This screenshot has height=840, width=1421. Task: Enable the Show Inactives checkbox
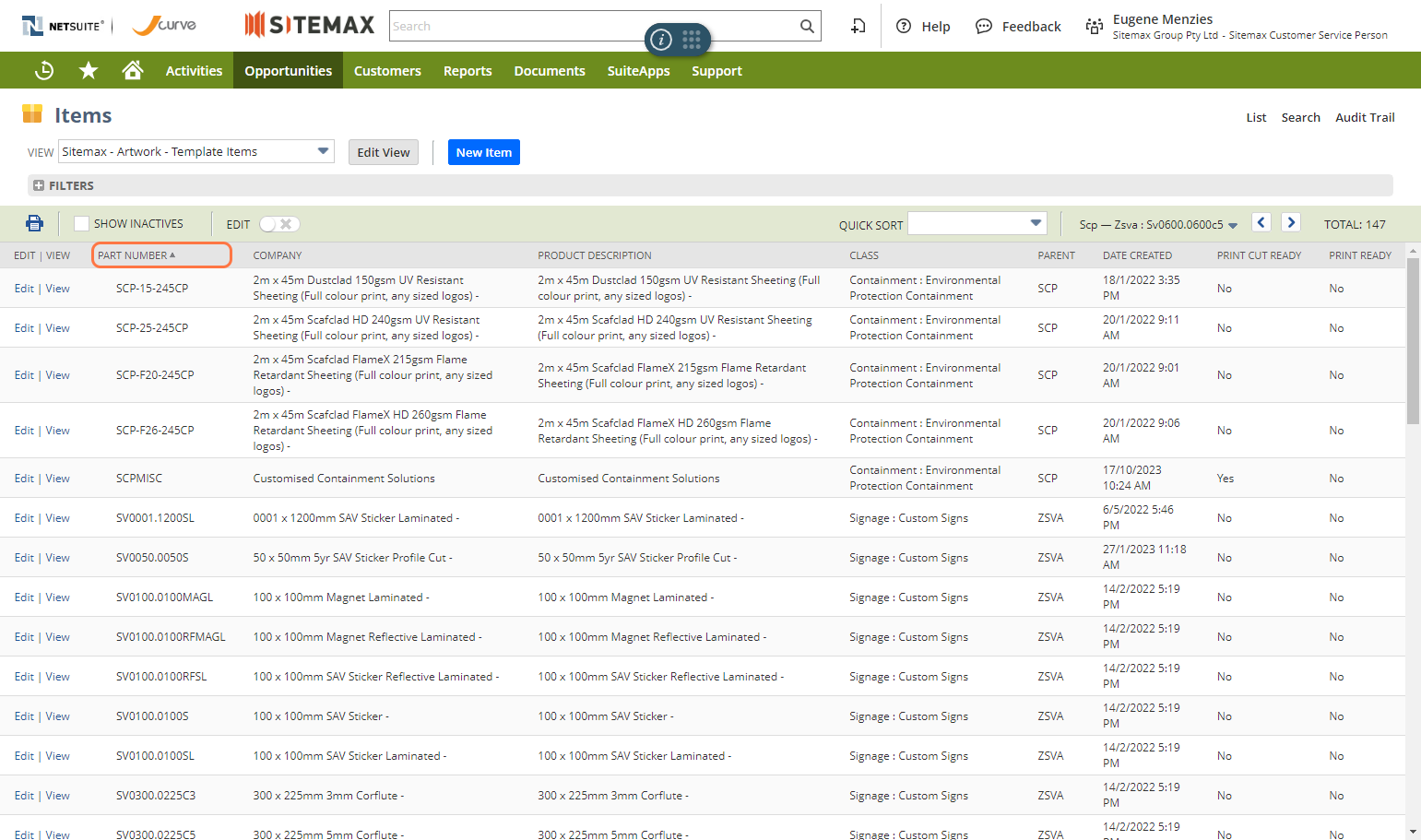coord(81,224)
